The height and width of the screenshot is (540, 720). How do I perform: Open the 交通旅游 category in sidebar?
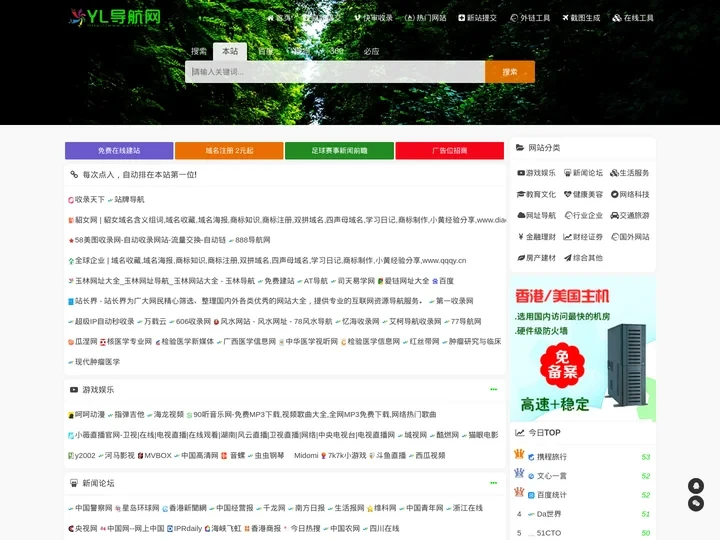pos(630,215)
